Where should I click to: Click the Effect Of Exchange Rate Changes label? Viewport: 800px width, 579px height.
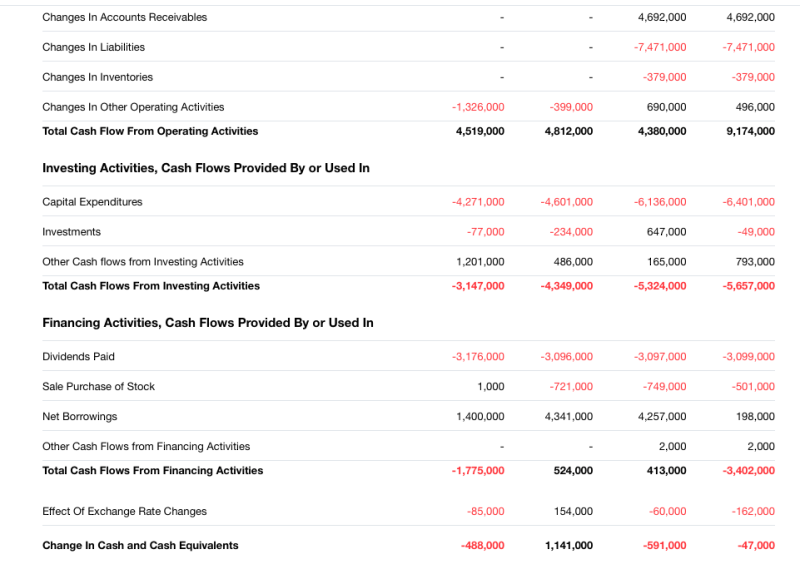point(124,512)
